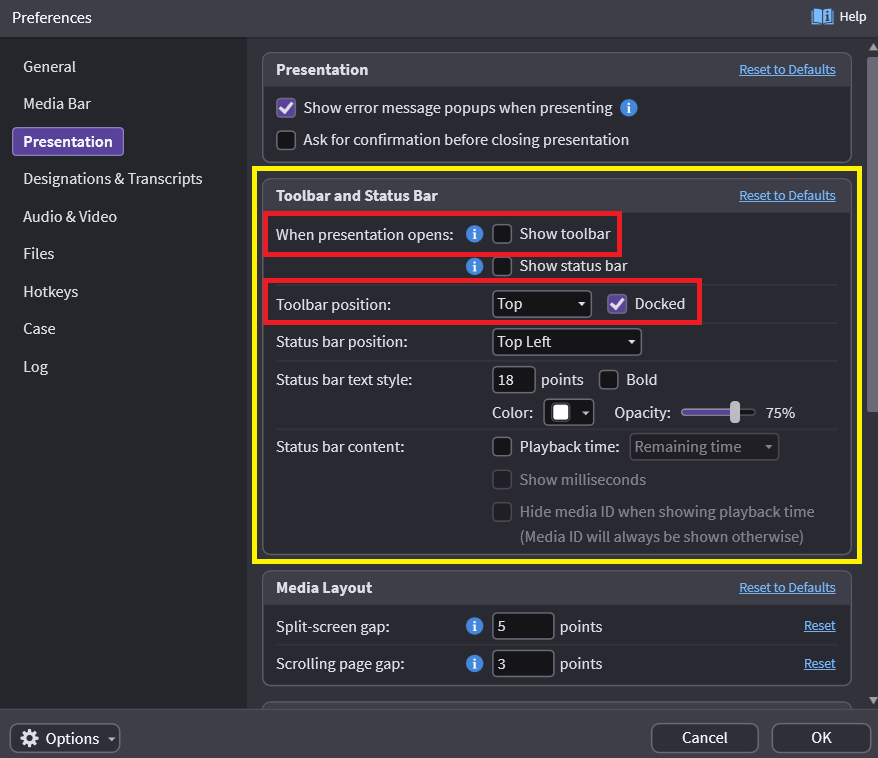The image size is (878, 758).
Task: Open the Toolbar position dropdown
Action: pyautogui.click(x=541, y=304)
